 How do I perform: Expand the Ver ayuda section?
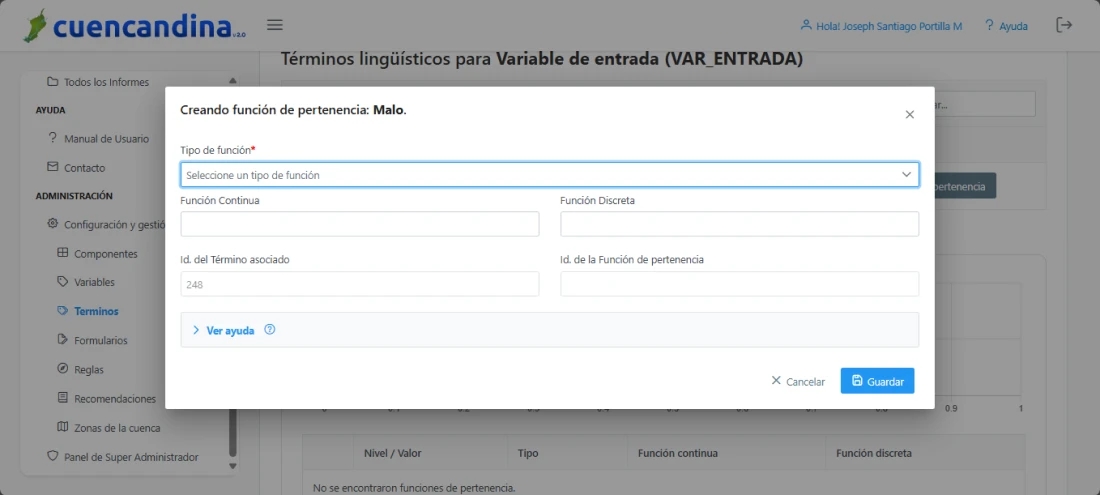tap(230, 330)
